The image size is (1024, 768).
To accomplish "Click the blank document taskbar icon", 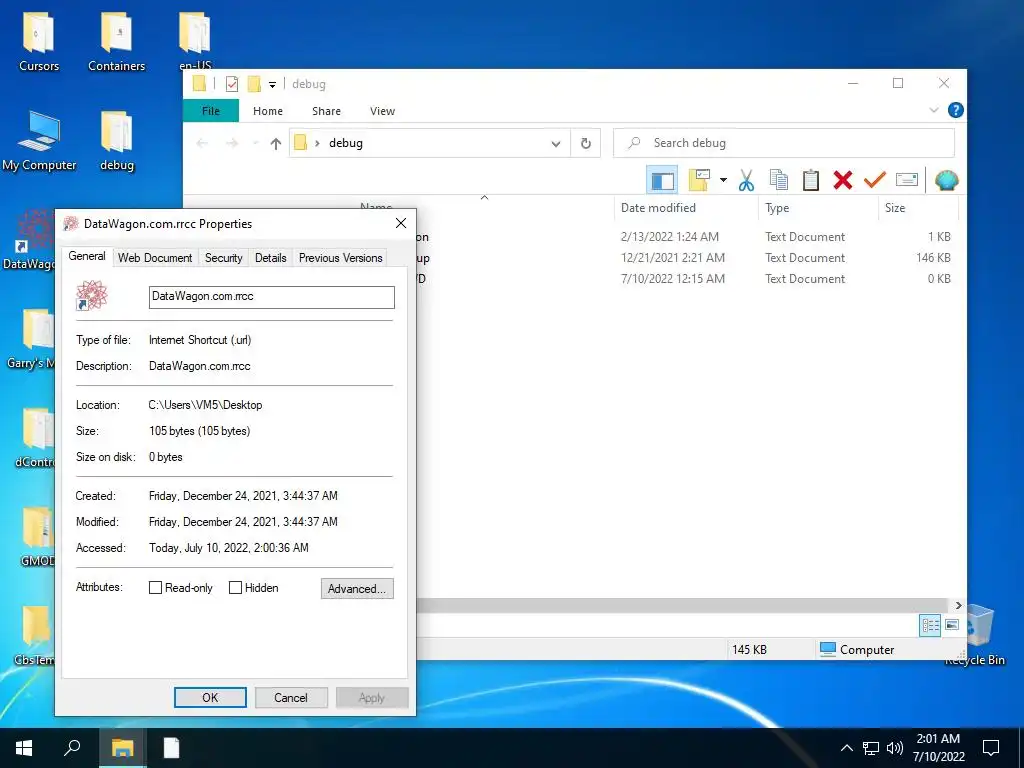I will (x=171, y=748).
